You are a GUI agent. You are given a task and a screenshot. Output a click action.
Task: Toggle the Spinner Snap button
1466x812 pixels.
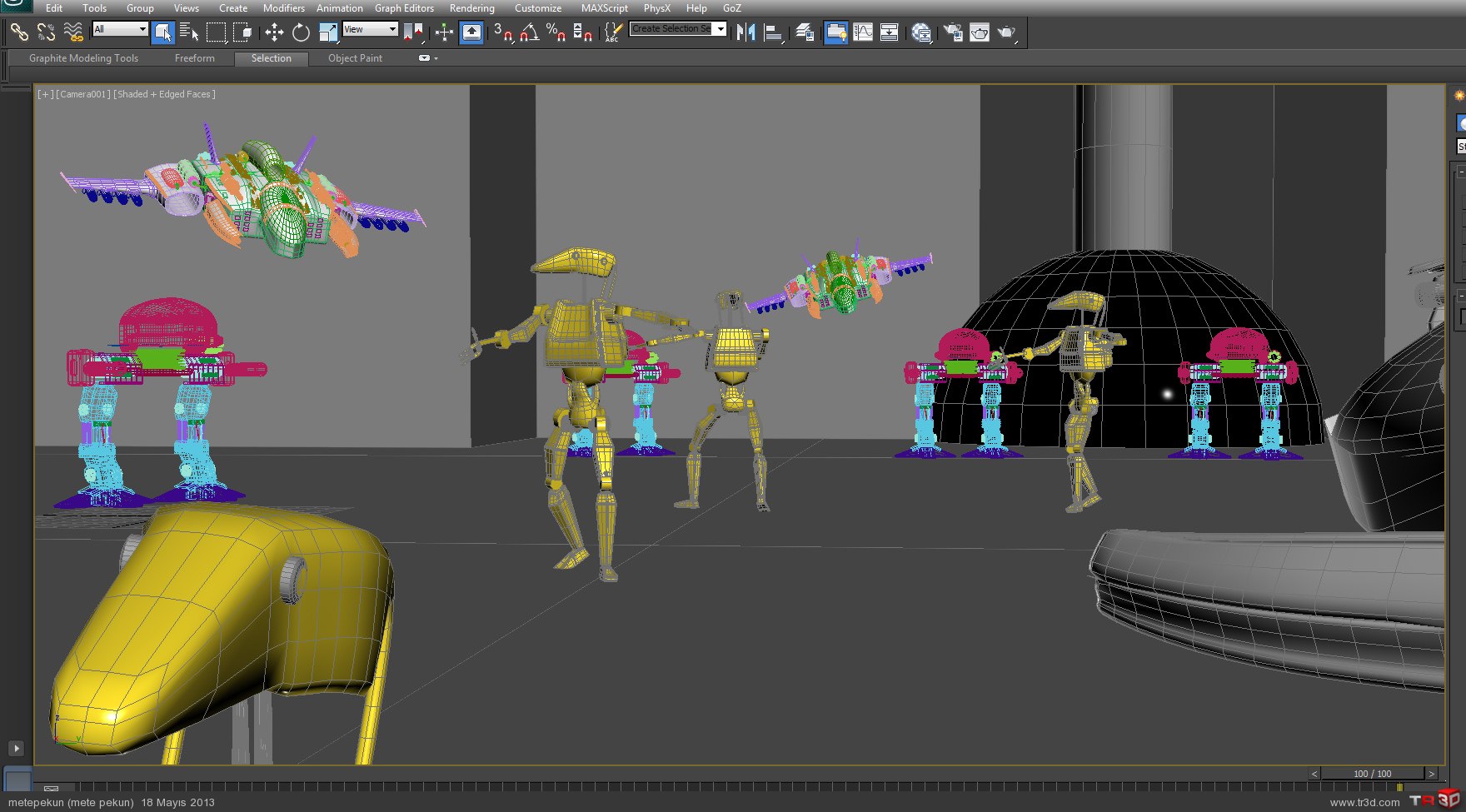582,32
